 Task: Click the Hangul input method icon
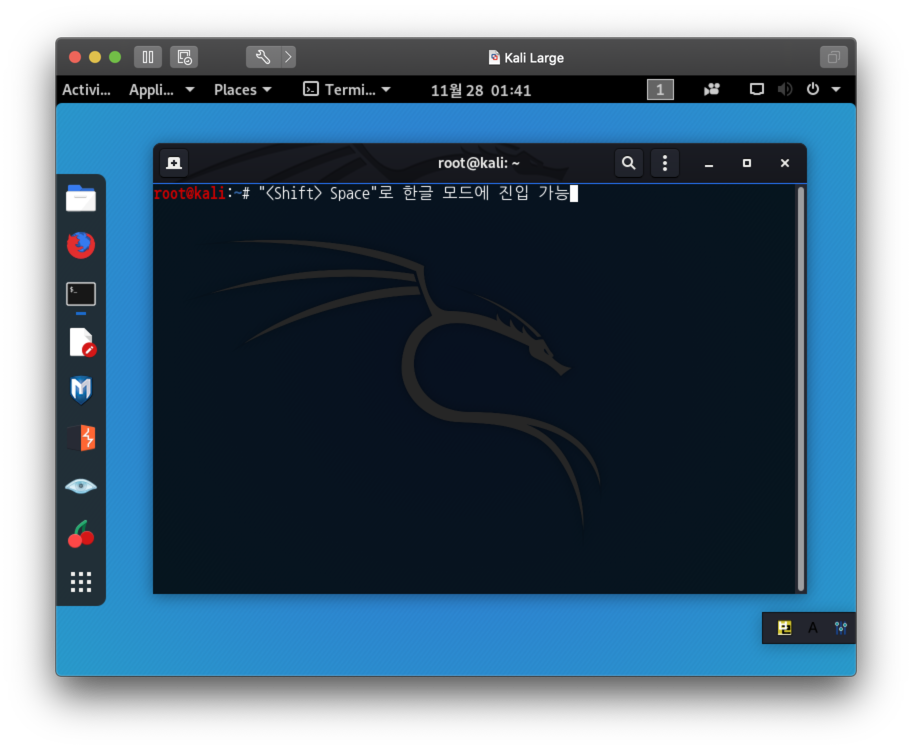(x=785, y=628)
